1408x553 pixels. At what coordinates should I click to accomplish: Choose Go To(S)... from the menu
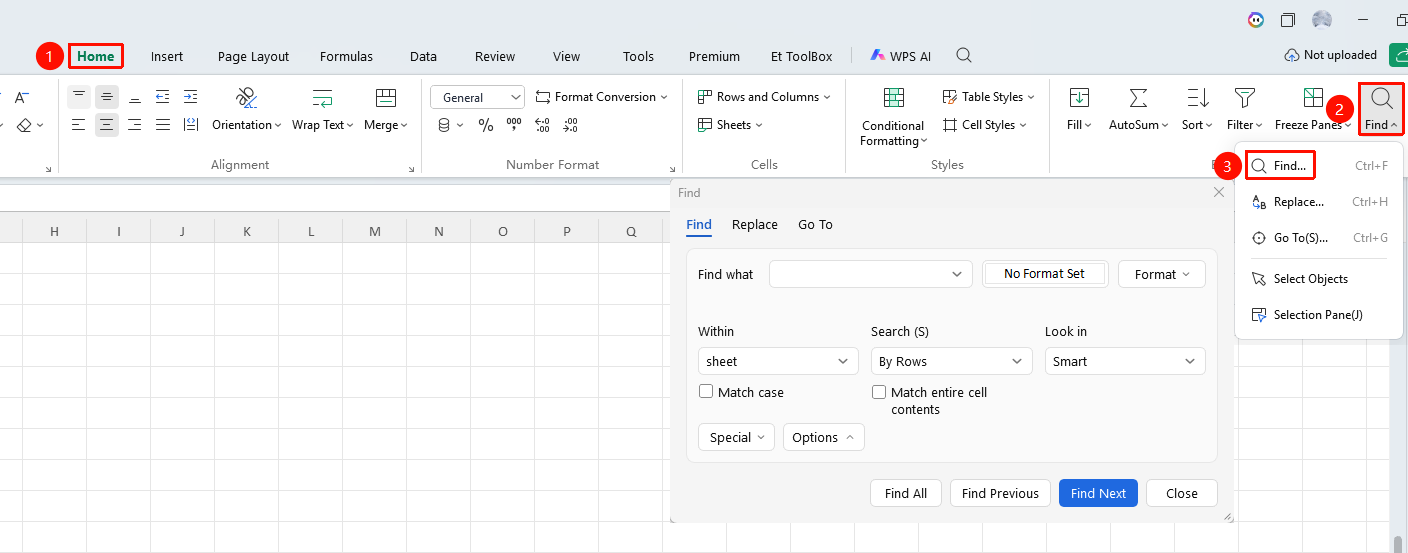point(1319,238)
